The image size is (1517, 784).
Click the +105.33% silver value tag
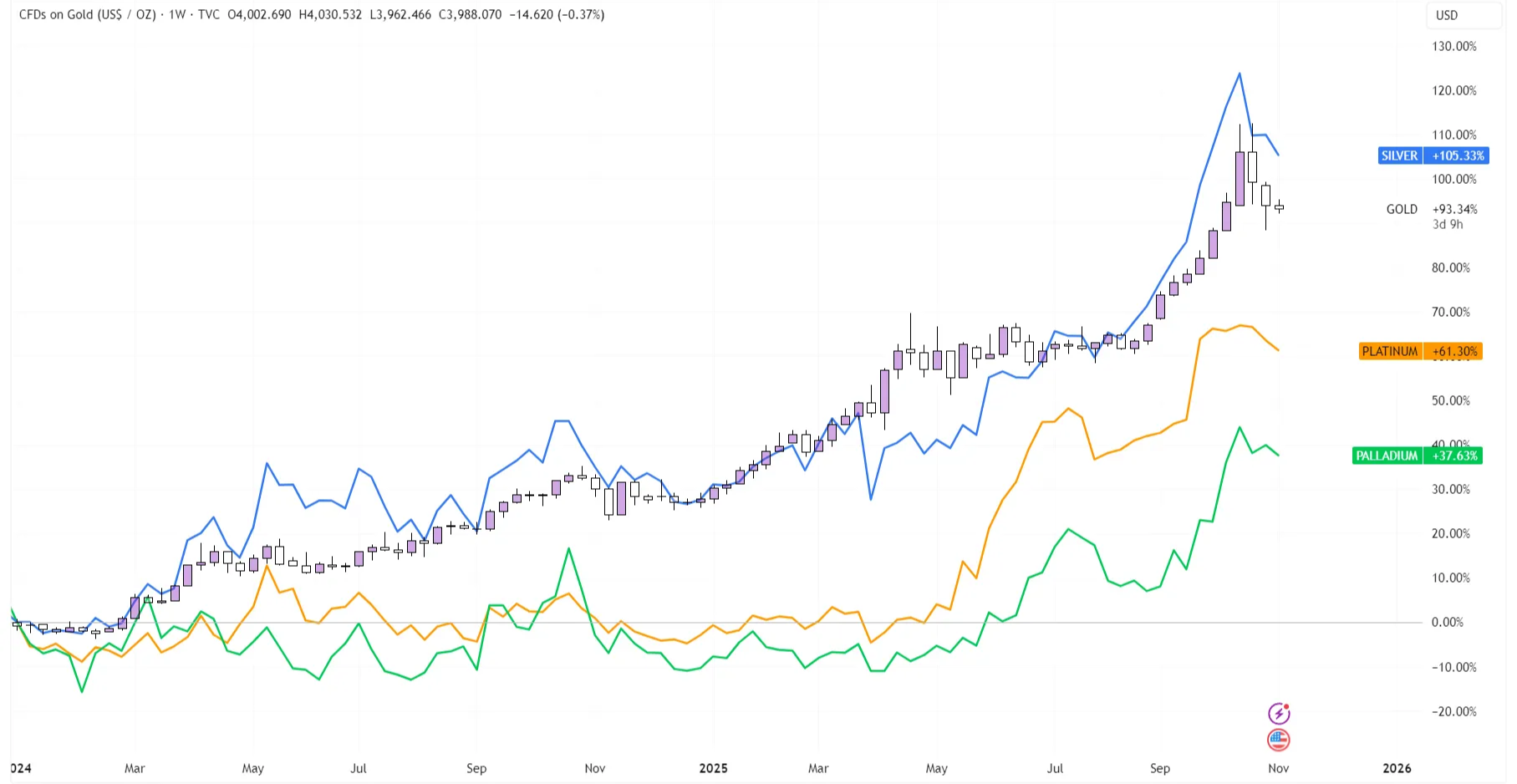[x=1458, y=155]
